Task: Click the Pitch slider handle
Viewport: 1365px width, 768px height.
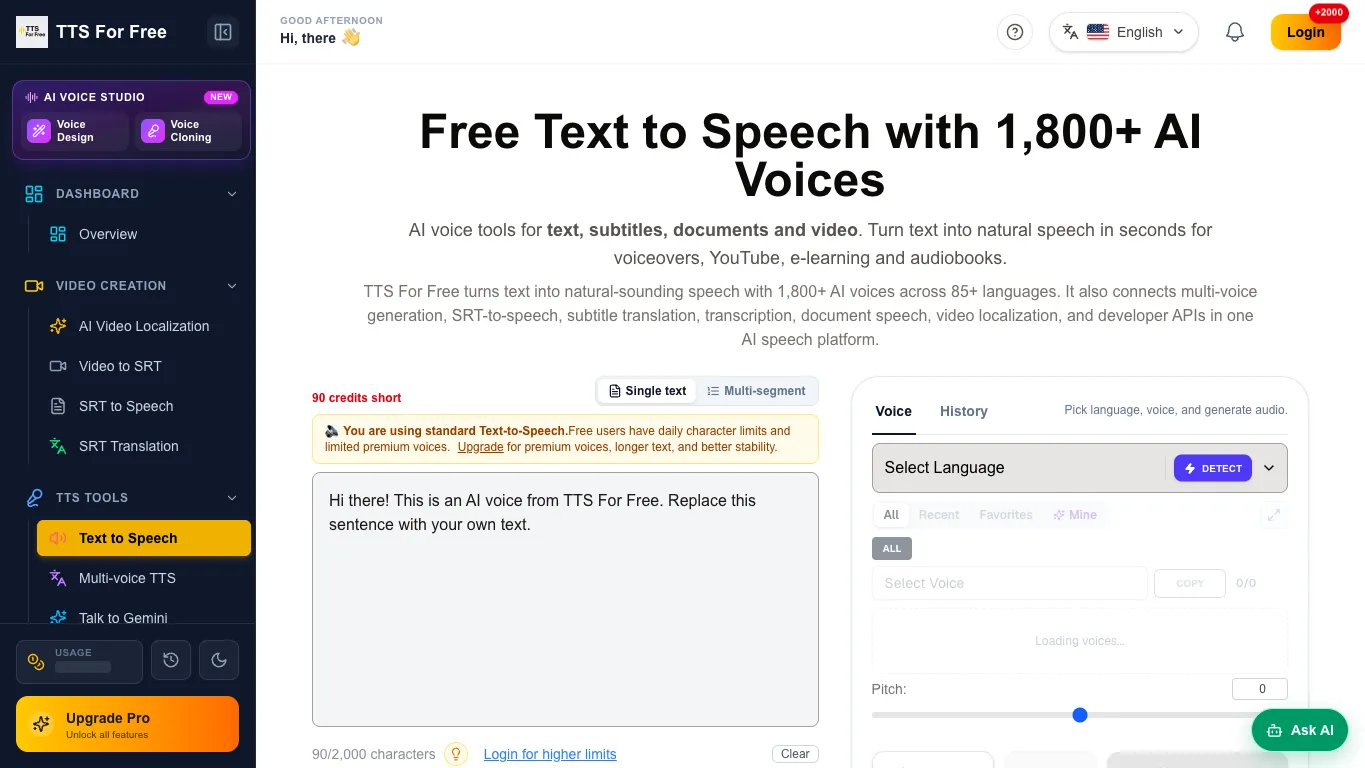Action: pyautogui.click(x=1080, y=715)
